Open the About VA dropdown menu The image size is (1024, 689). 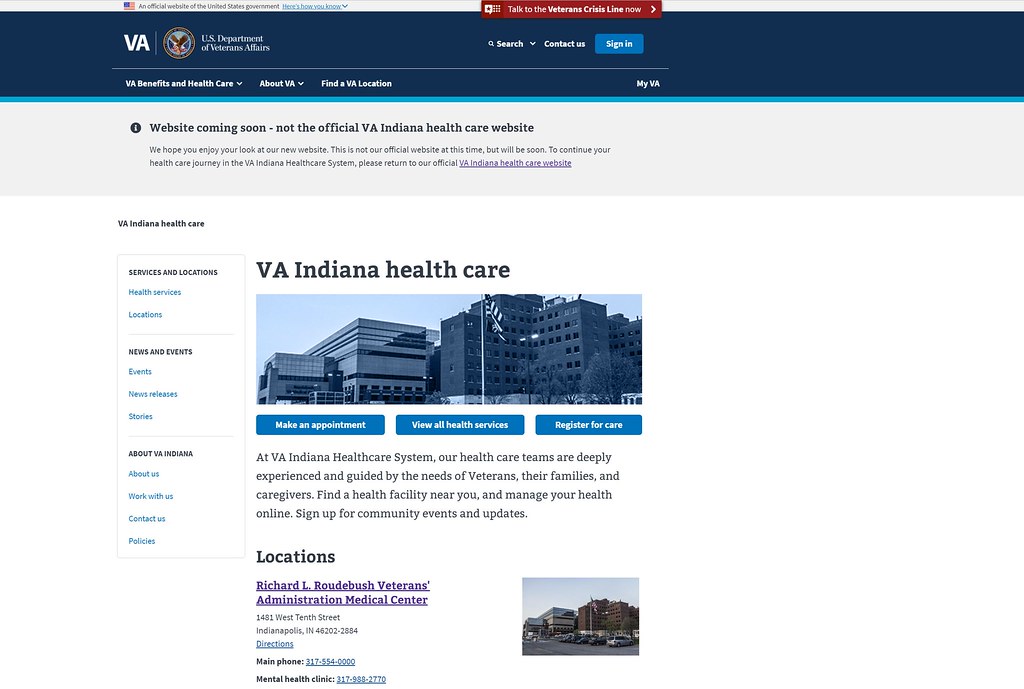coord(281,84)
